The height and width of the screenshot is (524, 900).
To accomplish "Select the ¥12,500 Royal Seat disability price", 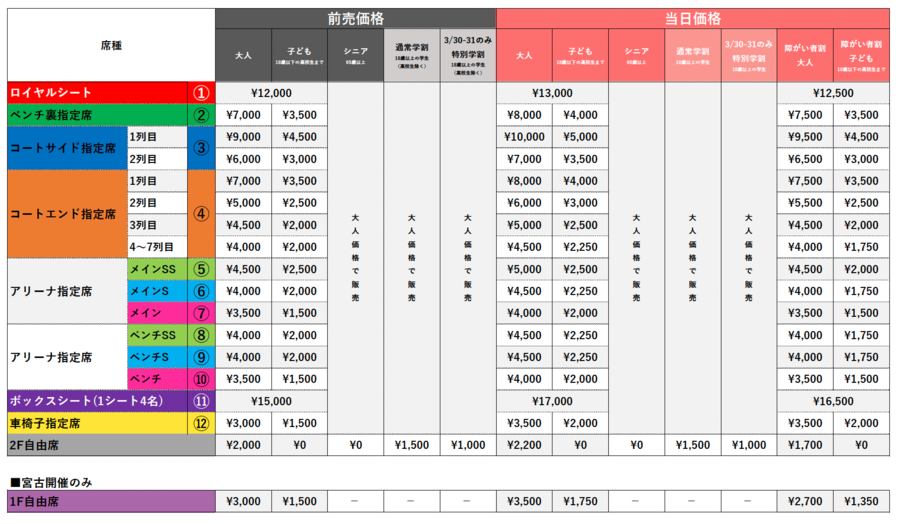I will (x=833, y=92).
